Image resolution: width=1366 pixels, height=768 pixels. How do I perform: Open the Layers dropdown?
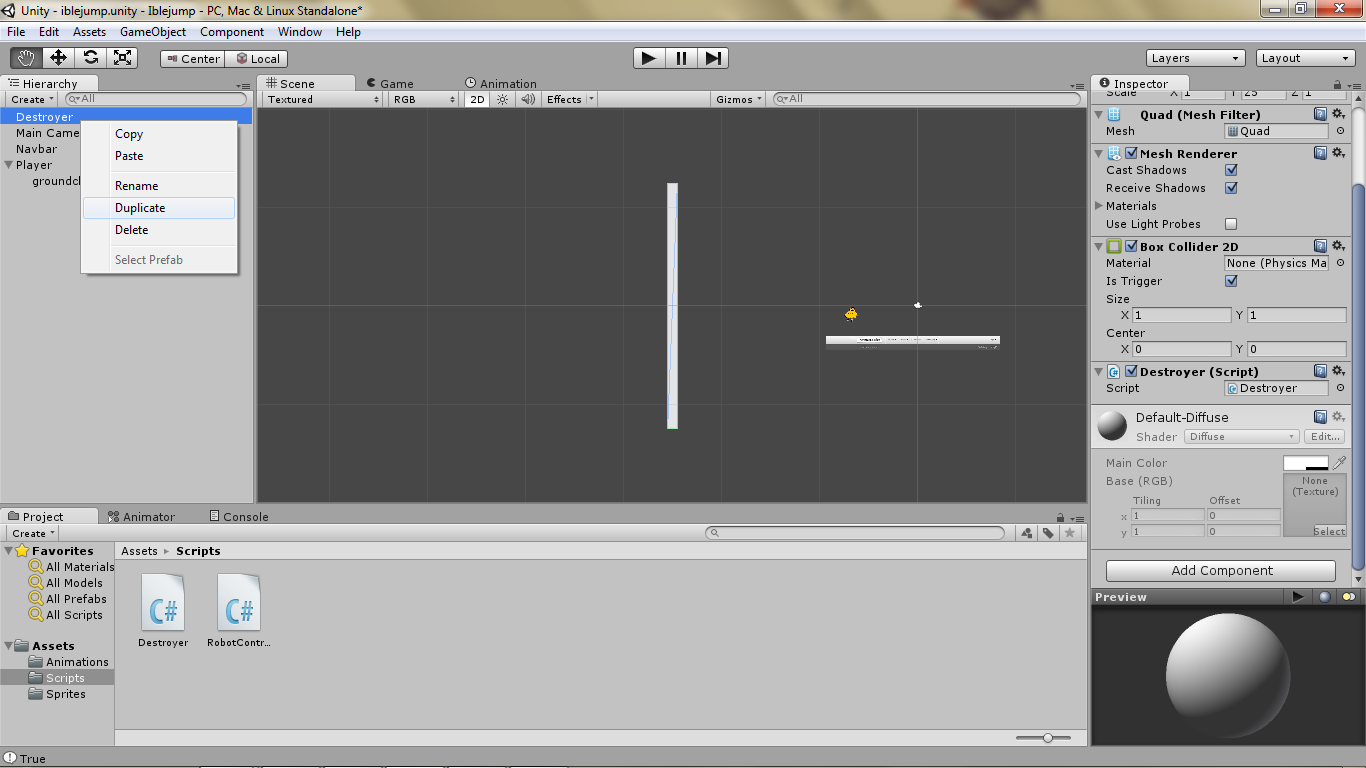1196,58
